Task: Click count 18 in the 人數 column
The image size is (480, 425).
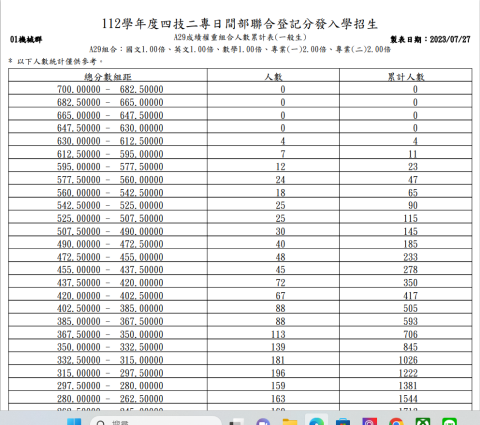Action: click(280, 193)
